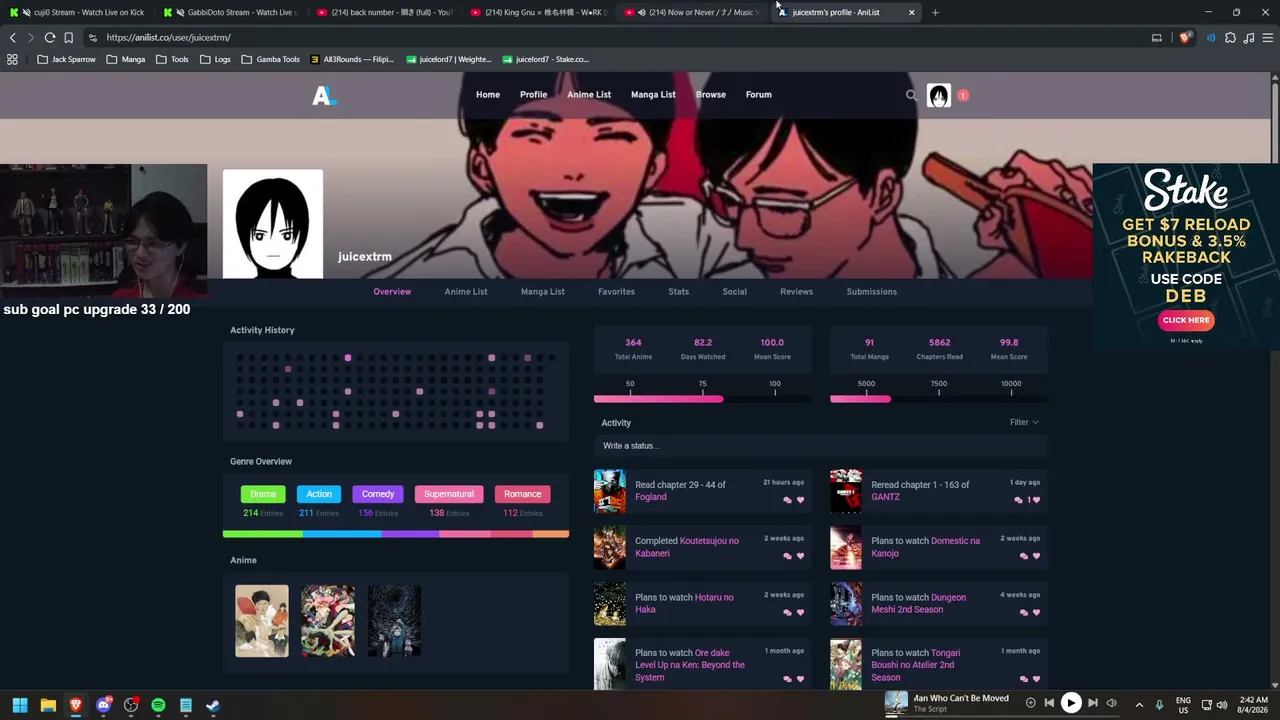This screenshot has width=1280, height=720.
Task: Select the Action genre tag
Action: click(319, 494)
